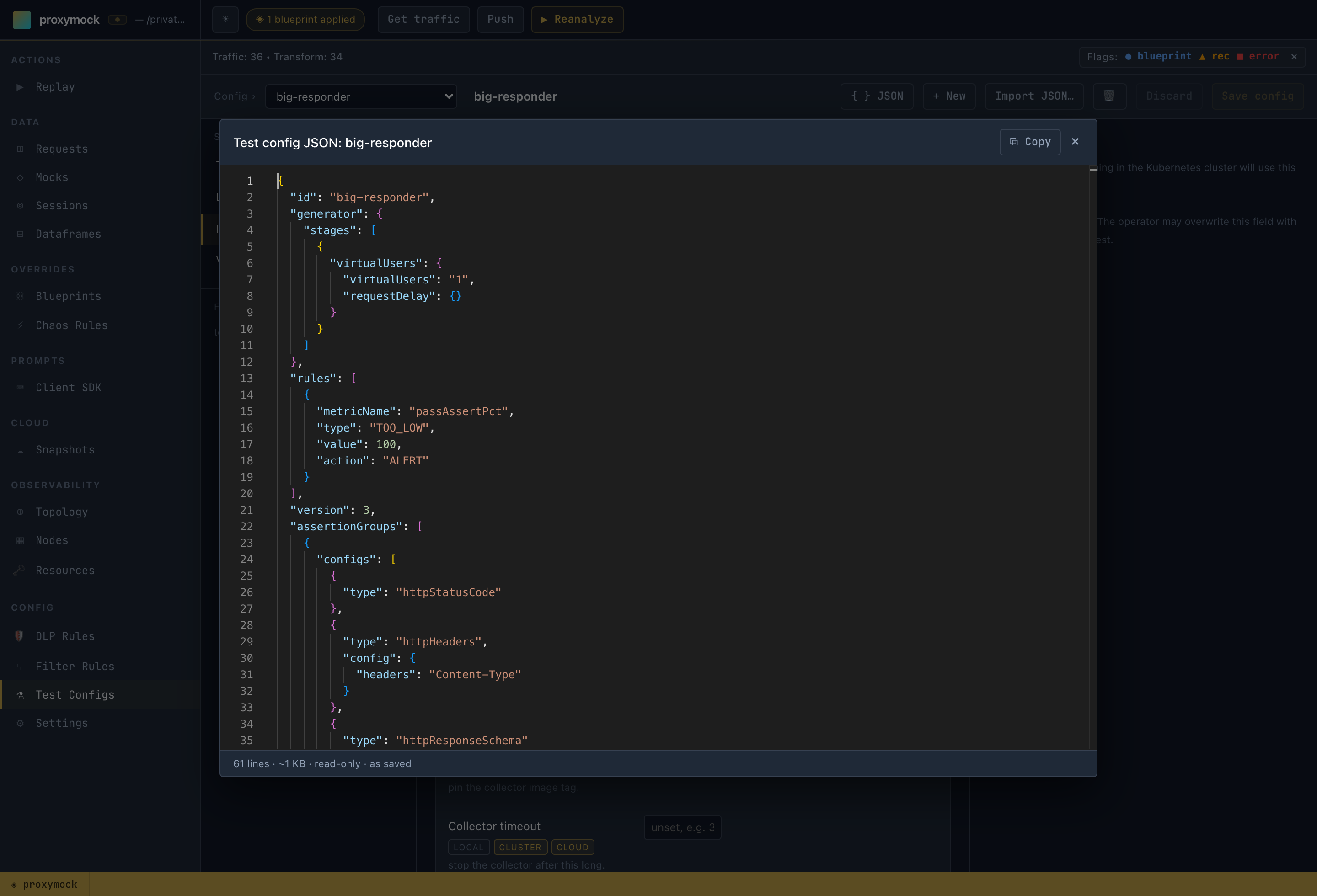1317x896 pixels.
Task: Open Chaos Rules in the sidebar
Action: pos(100,325)
